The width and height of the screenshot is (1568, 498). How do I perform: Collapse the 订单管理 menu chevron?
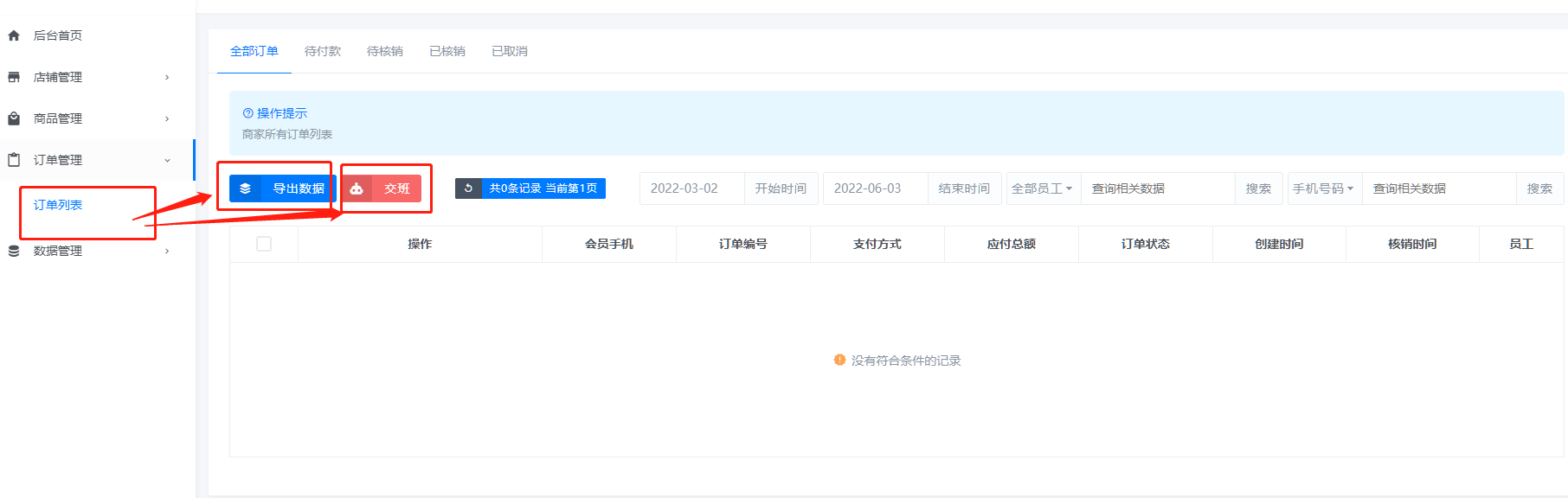(x=167, y=160)
